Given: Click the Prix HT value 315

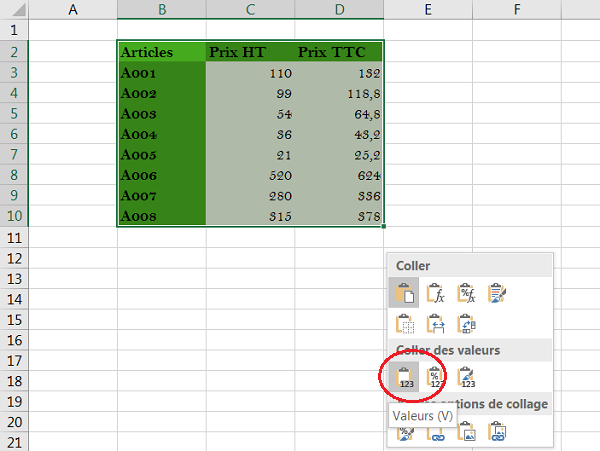Looking at the screenshot, I should (x=250, y=216).
